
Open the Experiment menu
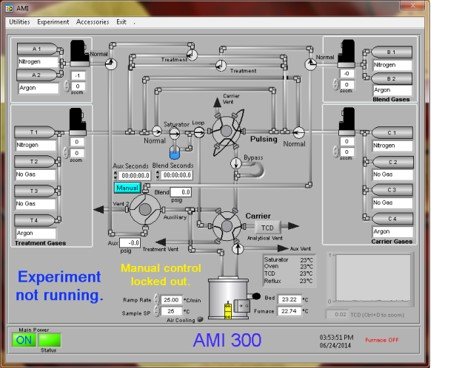coord(53,22)
